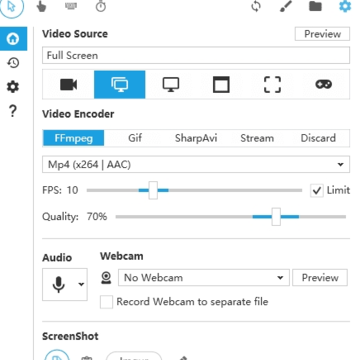Screen dimensions: 360x360
Task: Switch to SharpAvi encoder tab
Action: (x=196, y=138)
